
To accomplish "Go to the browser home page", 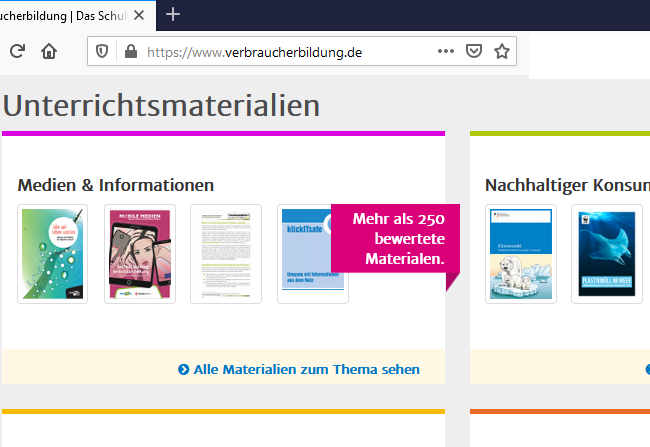I will click(49, 51).
